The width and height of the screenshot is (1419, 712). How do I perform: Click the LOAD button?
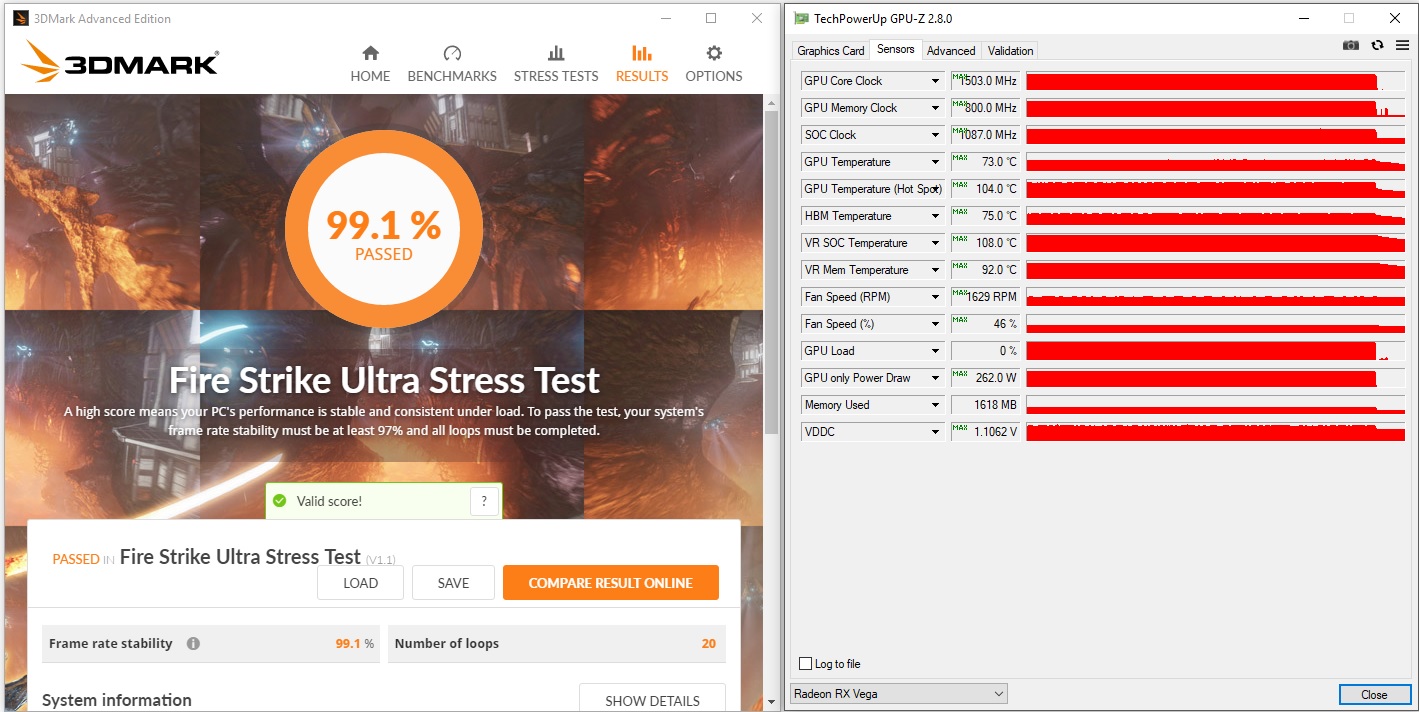click(360, 583)
